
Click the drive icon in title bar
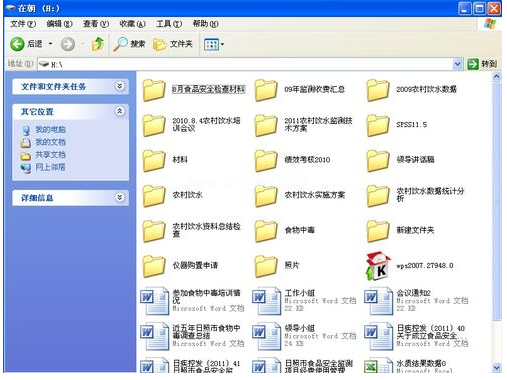coord(10,8)
